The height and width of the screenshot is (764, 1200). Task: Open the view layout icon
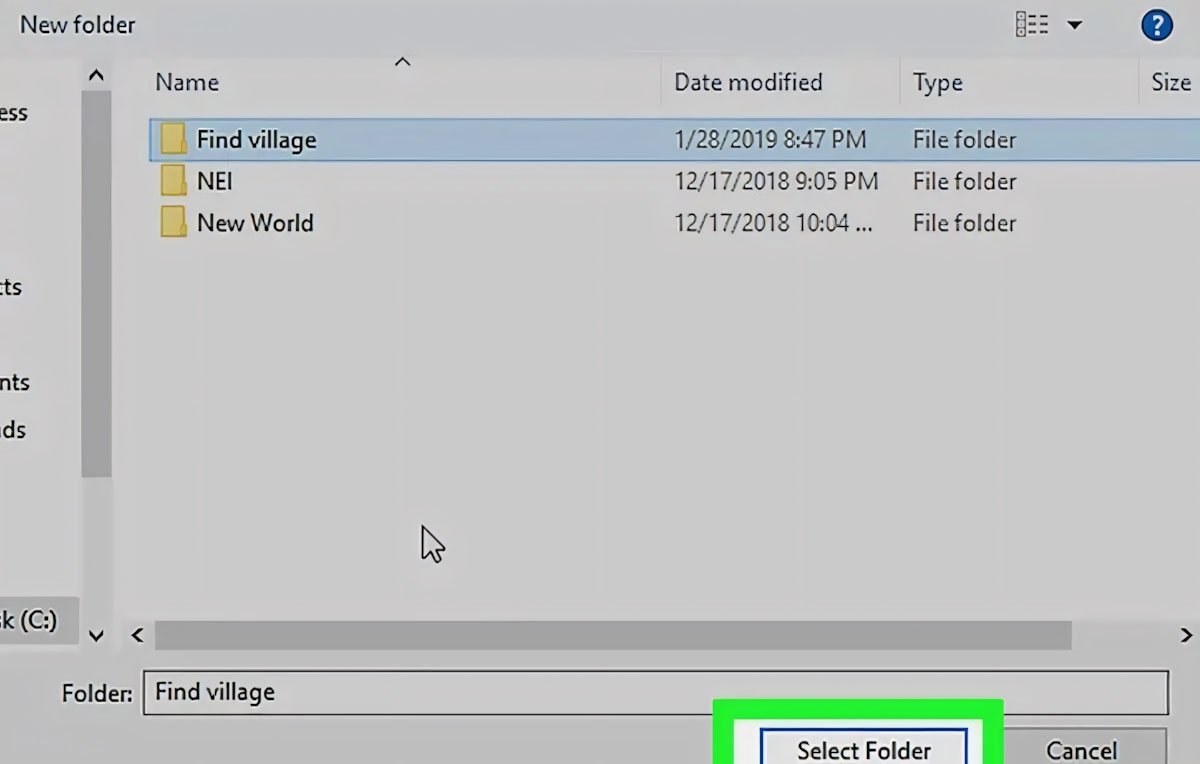1031,25
